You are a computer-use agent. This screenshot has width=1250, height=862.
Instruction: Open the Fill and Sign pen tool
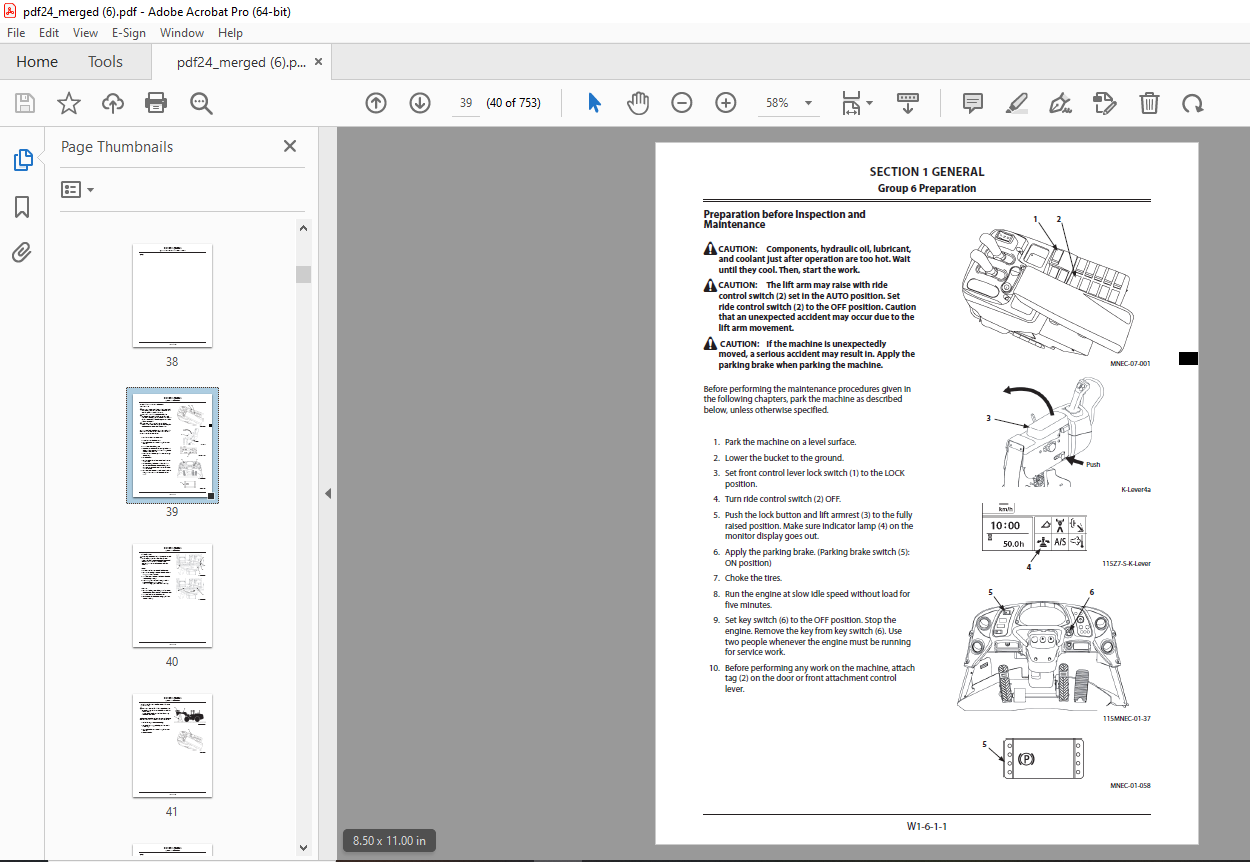point(1060,103)
